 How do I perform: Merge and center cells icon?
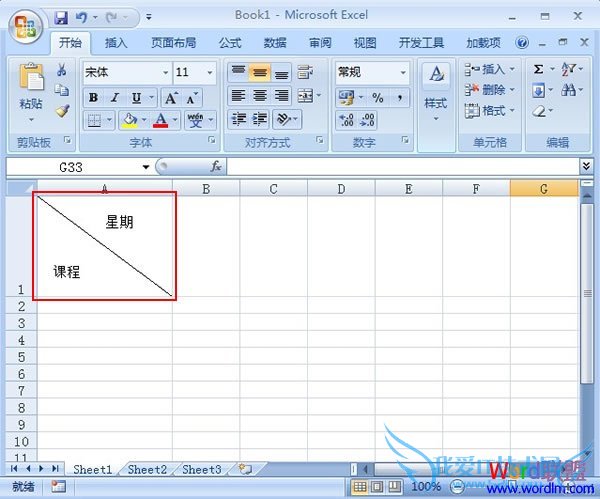[305, 96]
